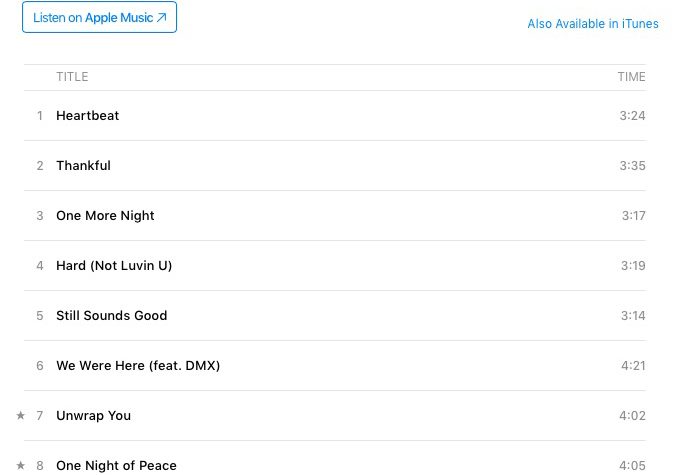Choose the Still Sounds Good song
The height and width of the screenshot is (475, 677).
click(x=111, y=316)
